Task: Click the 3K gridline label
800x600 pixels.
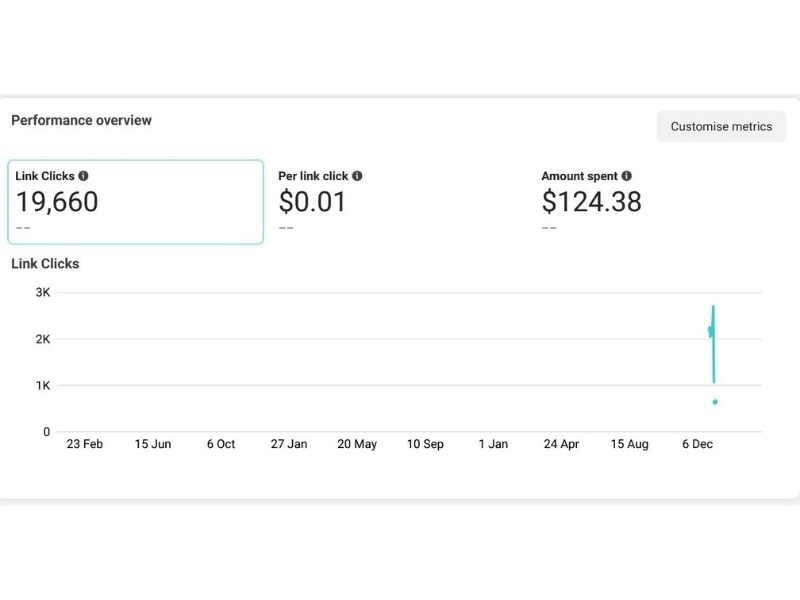Action: [x=43, y=292]
